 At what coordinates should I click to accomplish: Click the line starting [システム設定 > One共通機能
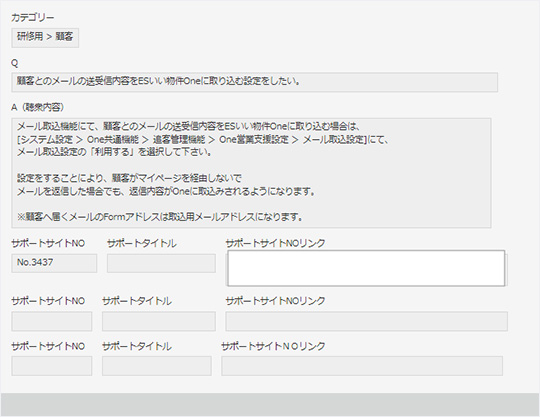(x=203, y=139)
